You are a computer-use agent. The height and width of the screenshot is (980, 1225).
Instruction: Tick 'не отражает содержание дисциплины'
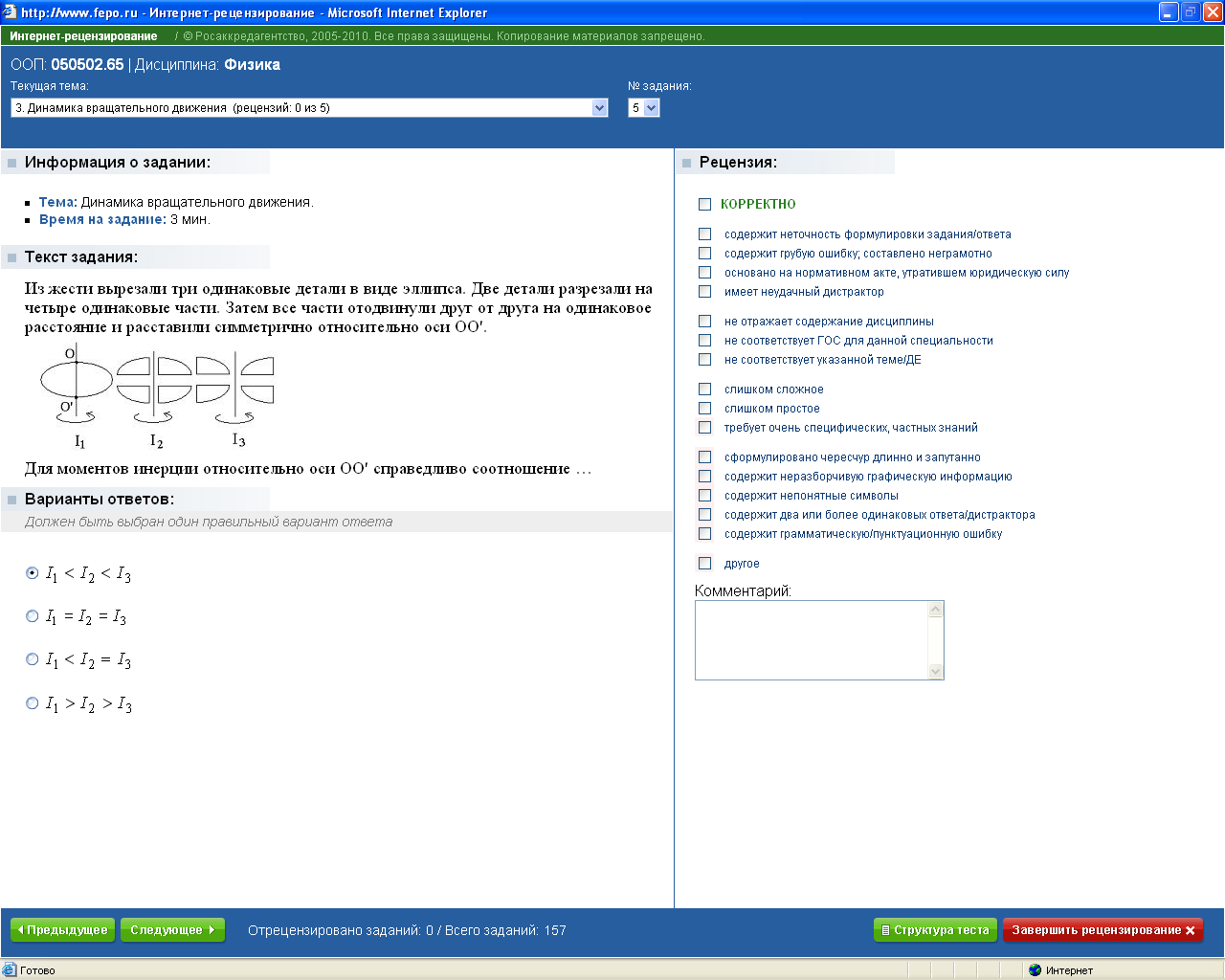click(x=705, y=321)
